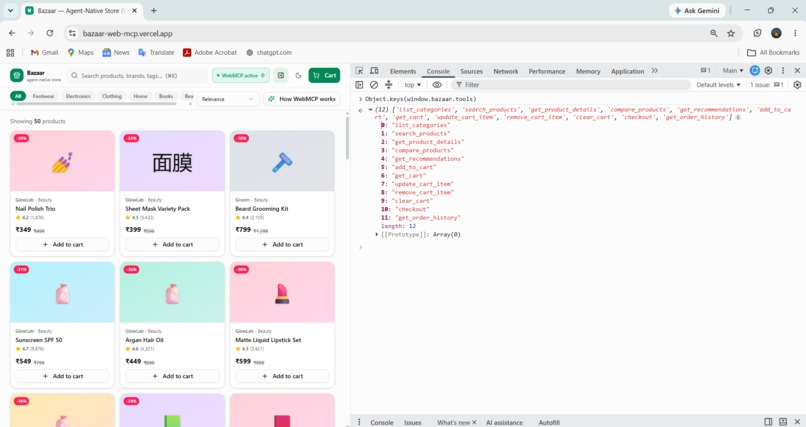Screen dimensions: 806x427
Task: Click the product page vertical scrollbar
Action: coord(347,138)
